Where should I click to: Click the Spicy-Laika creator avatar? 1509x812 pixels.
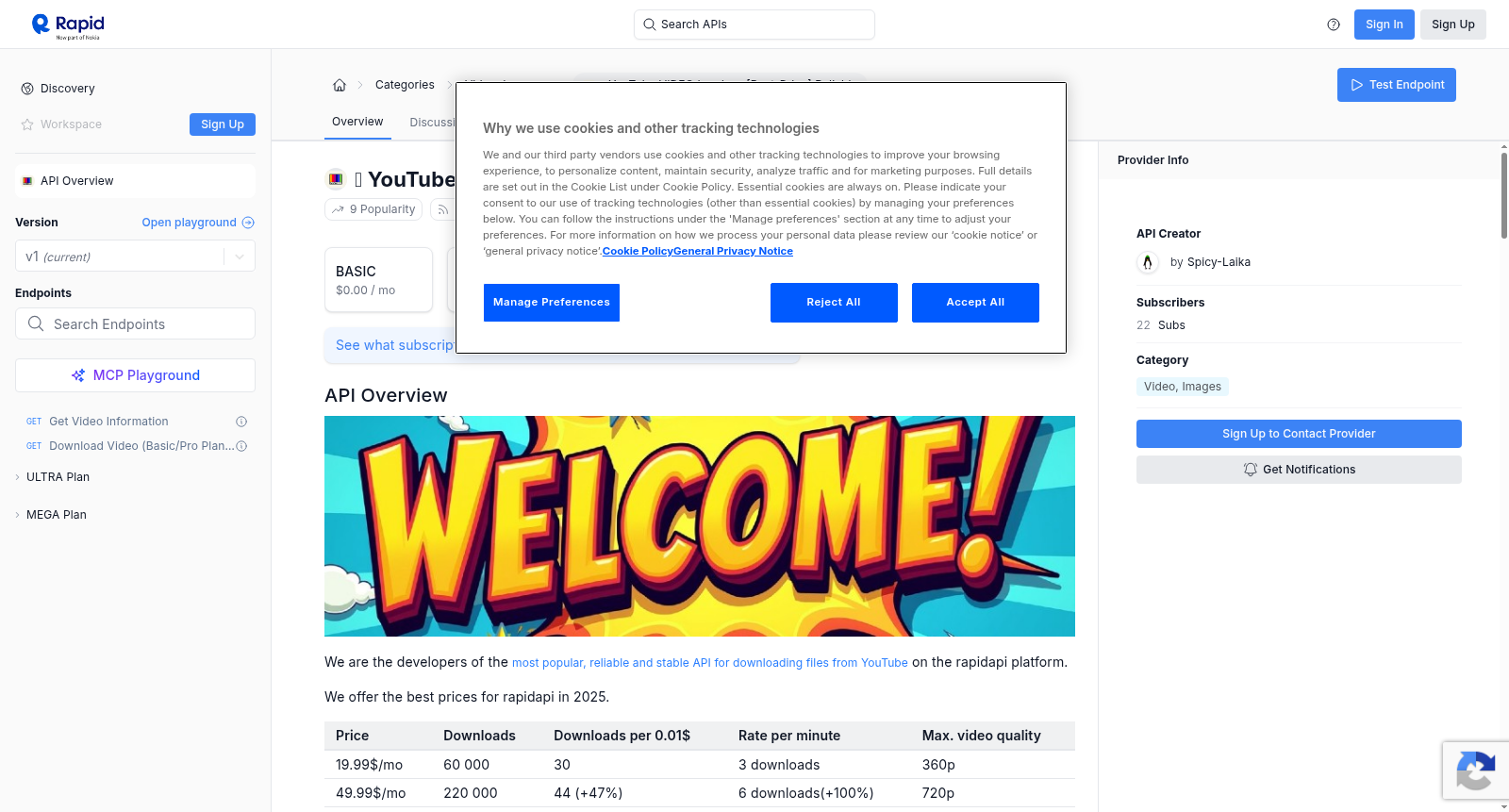[1148, 262]
